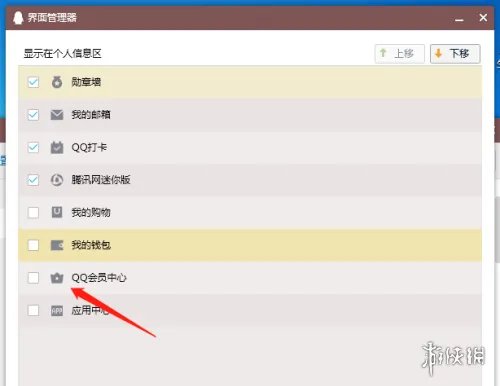Click the 显示在个人信息区 heading

[62, 53]
